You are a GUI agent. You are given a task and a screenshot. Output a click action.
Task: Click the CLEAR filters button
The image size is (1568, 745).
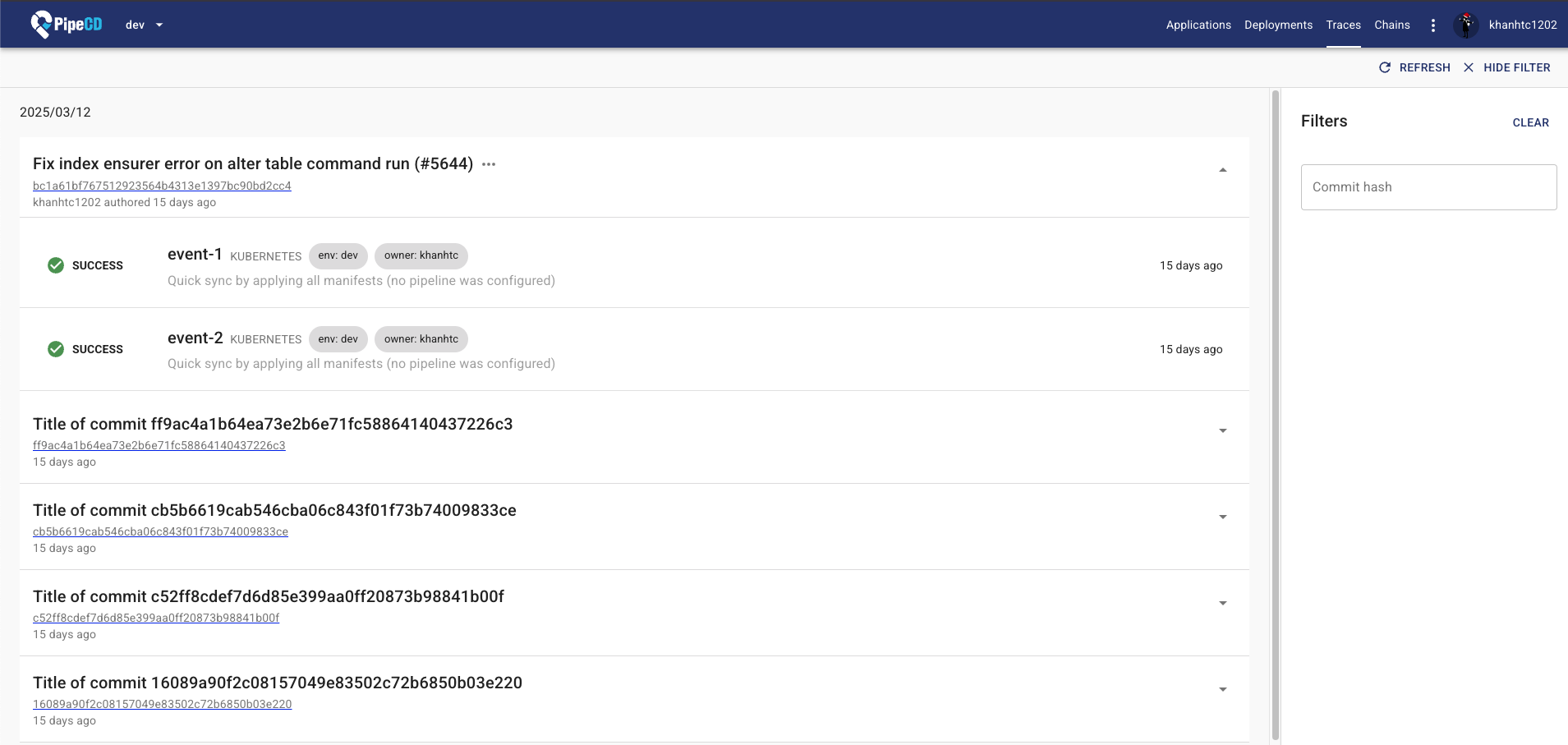click(1530, 122)
